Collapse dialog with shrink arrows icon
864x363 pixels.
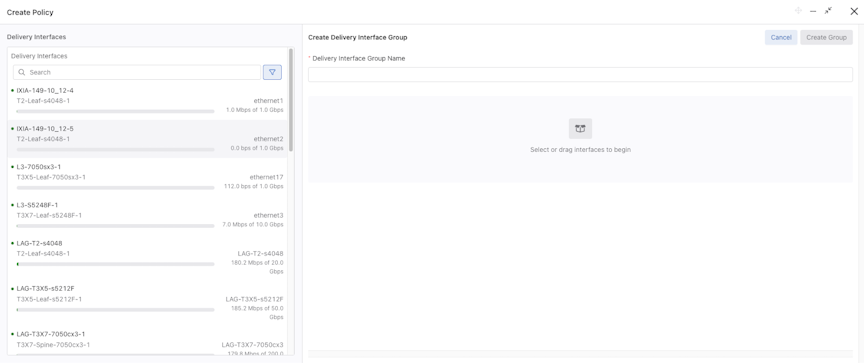pyautogui.click(x=828, y=10)
